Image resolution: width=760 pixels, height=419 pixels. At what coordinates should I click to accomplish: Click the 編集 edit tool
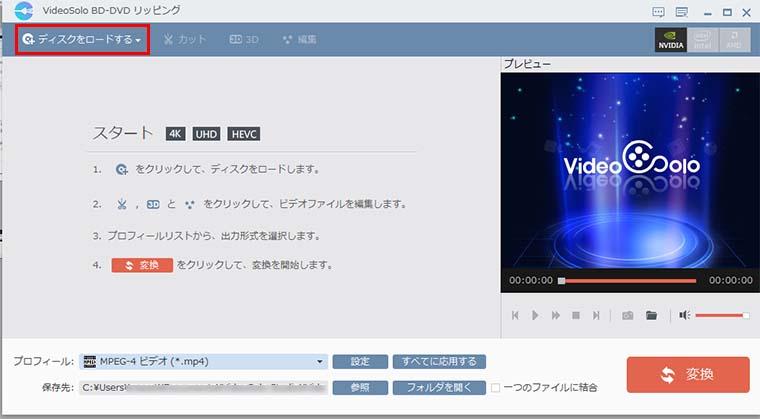tap(300, 40)
